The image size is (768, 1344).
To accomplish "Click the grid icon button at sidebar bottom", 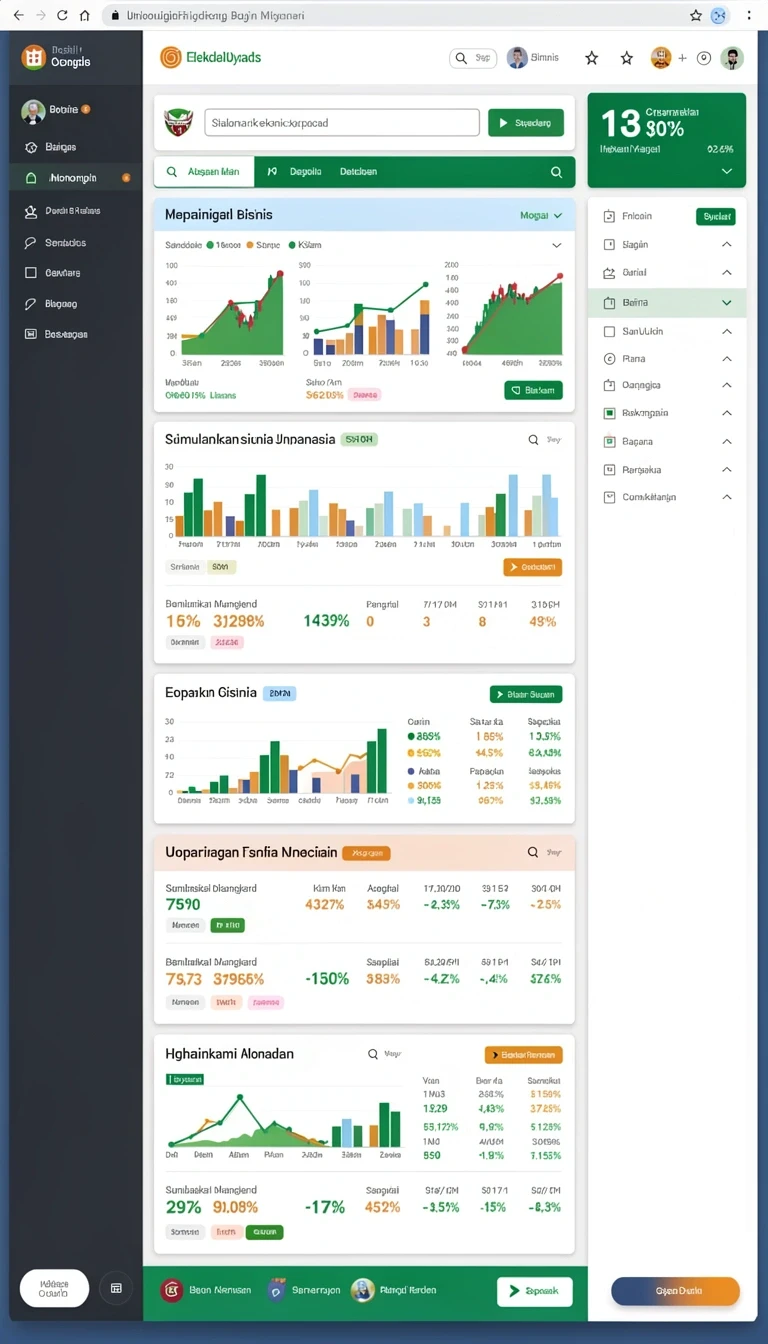I will [x=116, y=1289].
